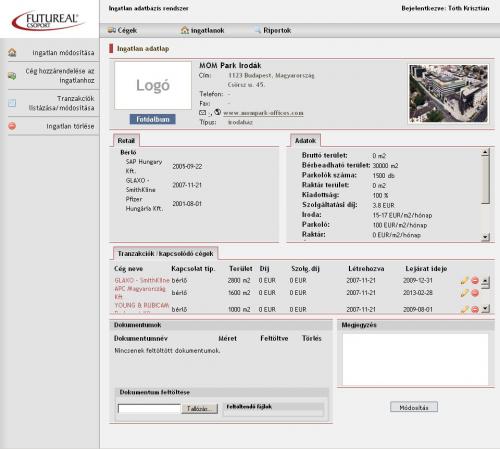
Task: Click the Bejelentkezve: Tóth Krisztián text
Action: [445, 8]
